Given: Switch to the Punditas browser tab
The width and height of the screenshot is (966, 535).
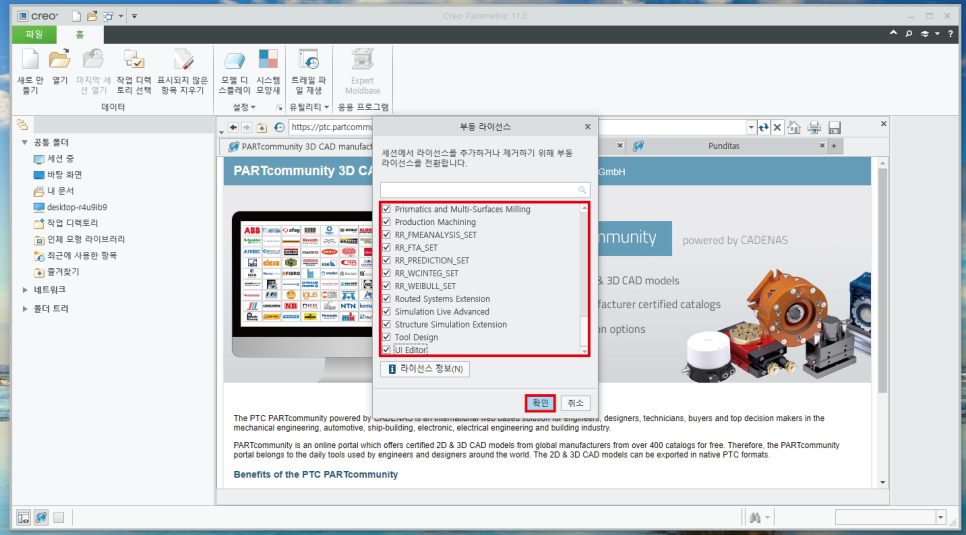Looking at the screenshot, I should tap(723, 146).
